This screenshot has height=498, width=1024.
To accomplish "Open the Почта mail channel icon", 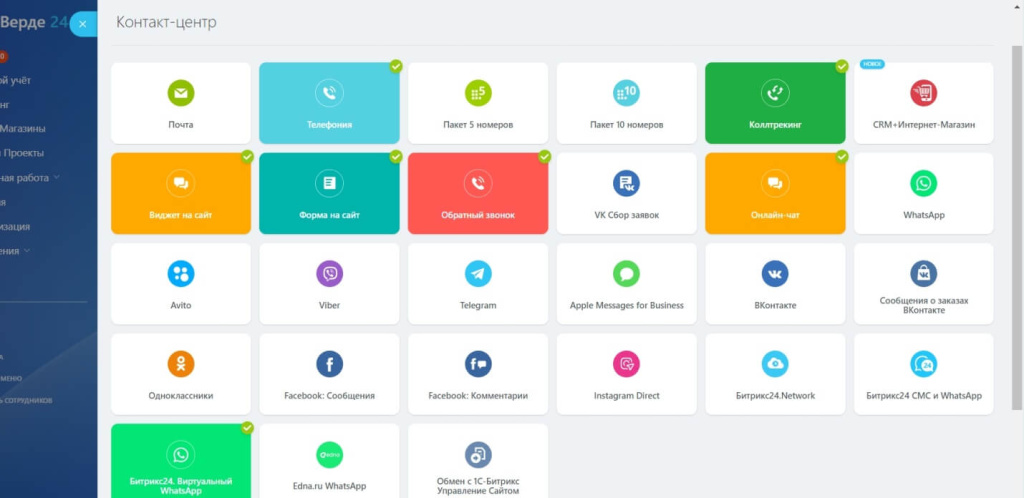I will click(x=181, y=94).
